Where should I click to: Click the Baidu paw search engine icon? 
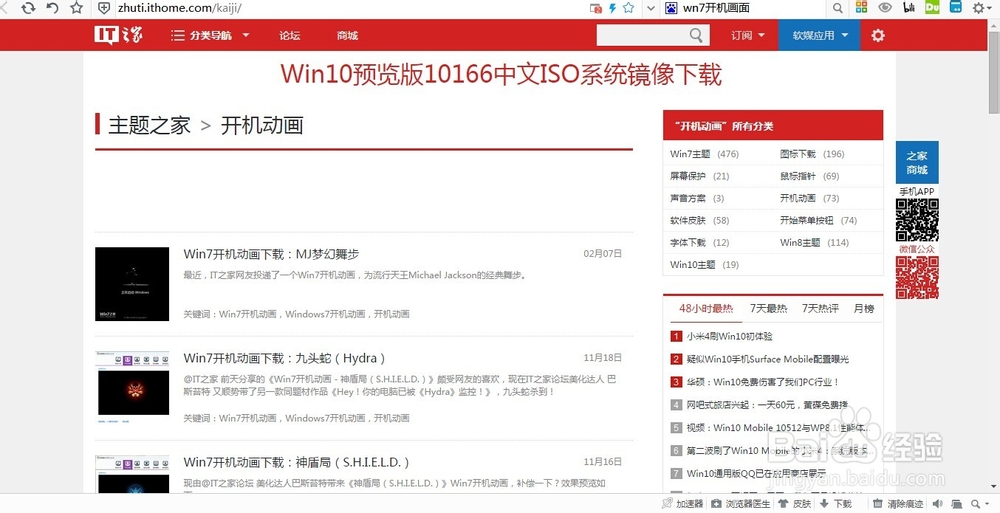[671, 8]
